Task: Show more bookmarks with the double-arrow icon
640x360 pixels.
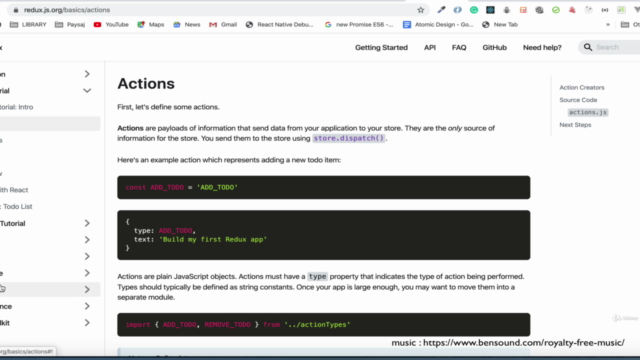Action: [x=608, y=24]
